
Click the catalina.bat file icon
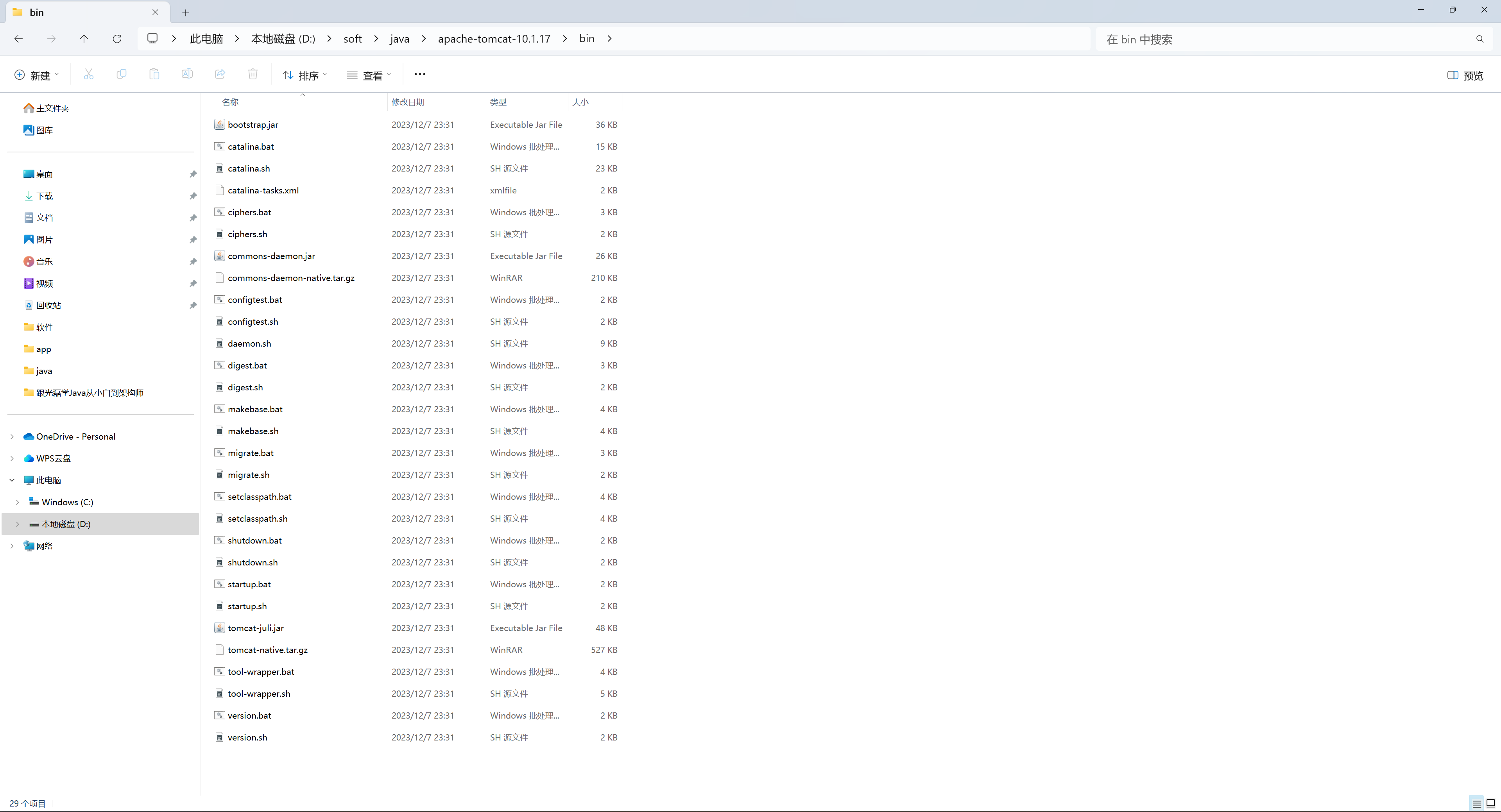coord(219,146)
